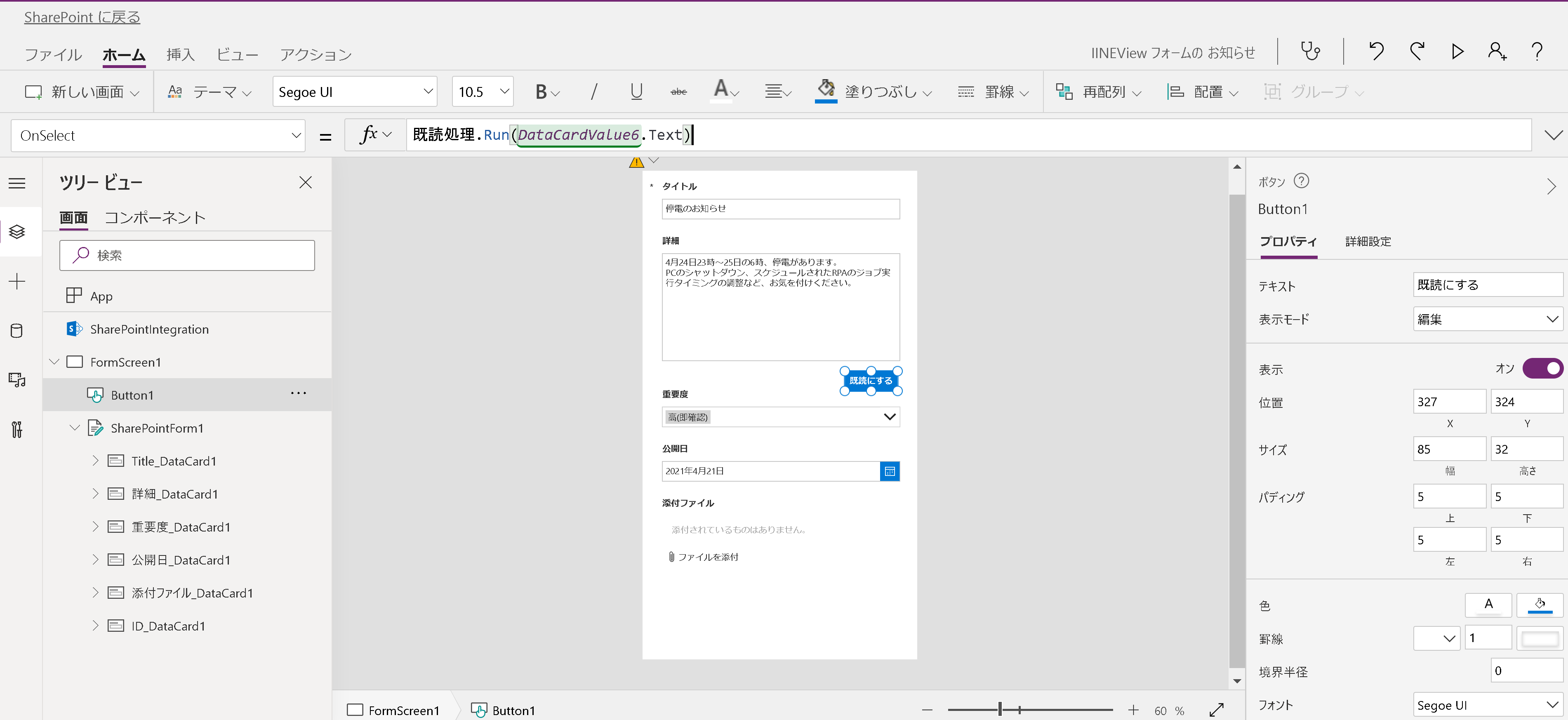
Task: Open the Data sources cylinder icon
Action: coord(17,330)
